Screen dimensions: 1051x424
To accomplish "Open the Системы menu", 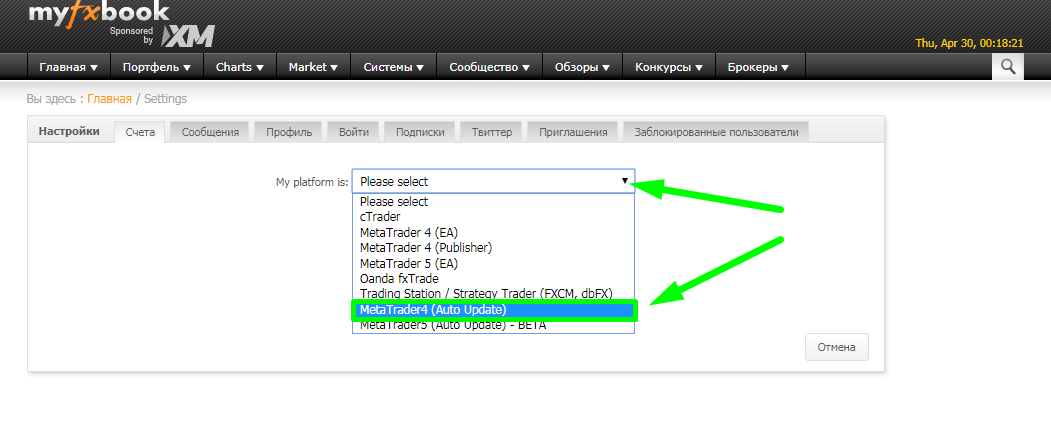I will pyautogui.click(x=393, y=67).
